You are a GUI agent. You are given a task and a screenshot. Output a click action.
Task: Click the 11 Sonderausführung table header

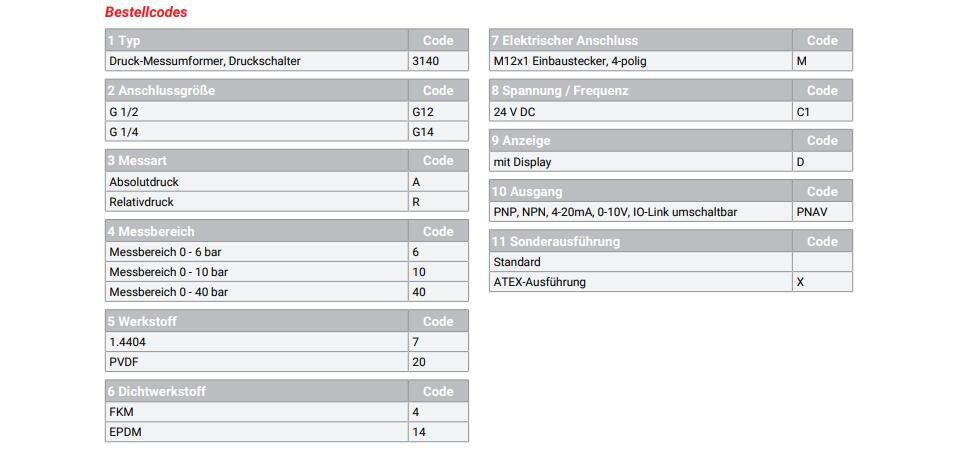pyautogui.click(x=671, y=241)
